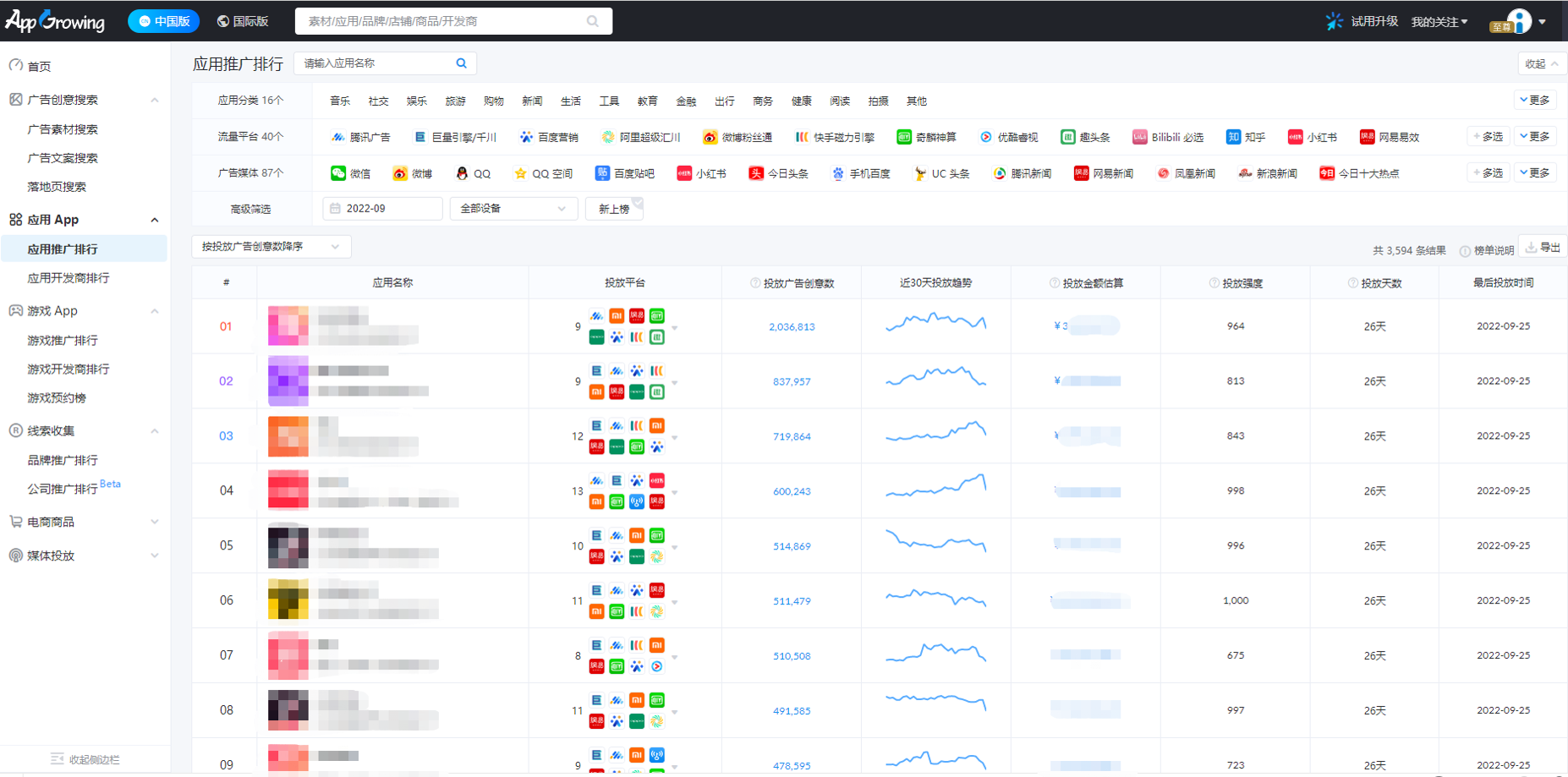The image size is (1568, 777).
Task: Click the 收起 collapse filters button
Action: click(1541, 64)
